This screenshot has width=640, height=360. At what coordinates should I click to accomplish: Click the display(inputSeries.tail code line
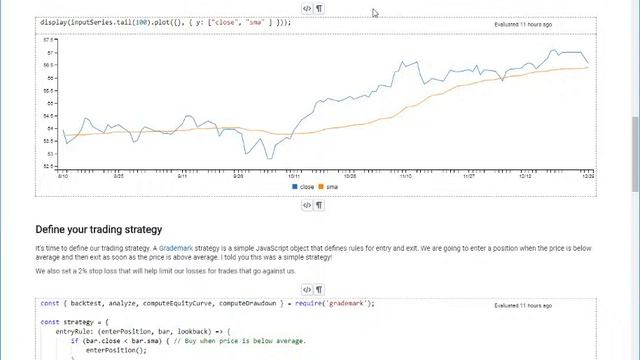point(165,22)
